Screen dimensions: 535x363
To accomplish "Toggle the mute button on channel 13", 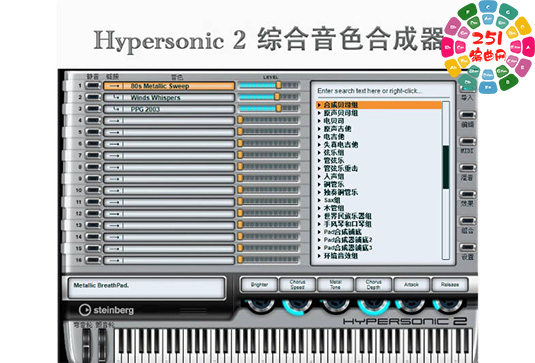I will pyautogui.click(x=93, y=225).
